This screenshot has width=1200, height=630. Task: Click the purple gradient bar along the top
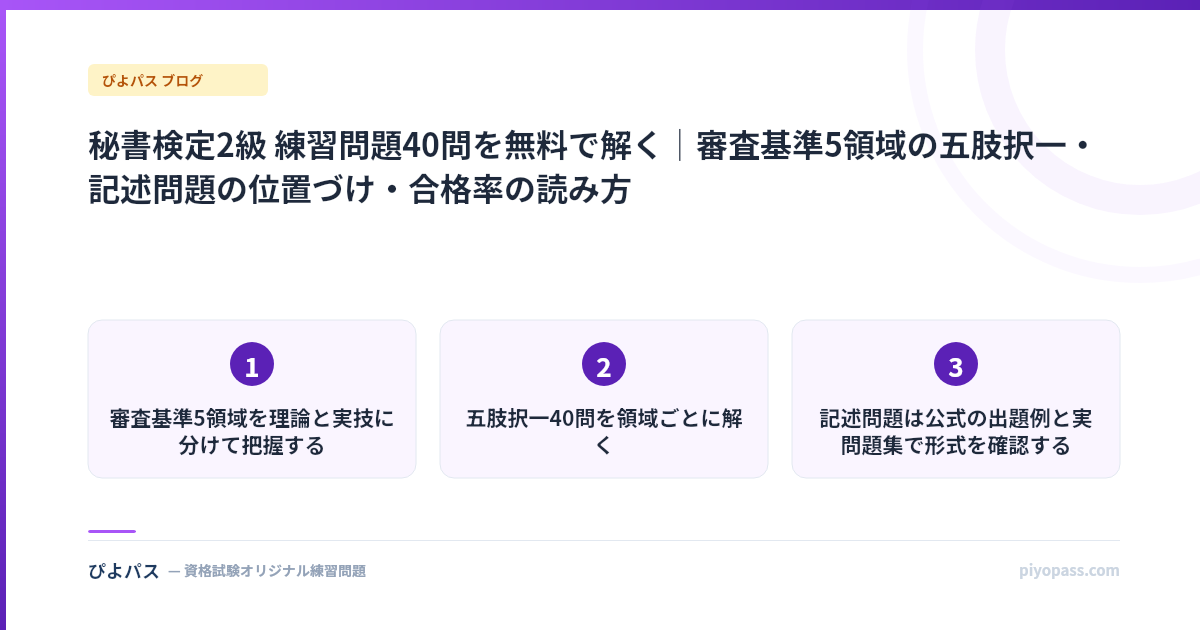pyautogui.click(x=600, y=4)
